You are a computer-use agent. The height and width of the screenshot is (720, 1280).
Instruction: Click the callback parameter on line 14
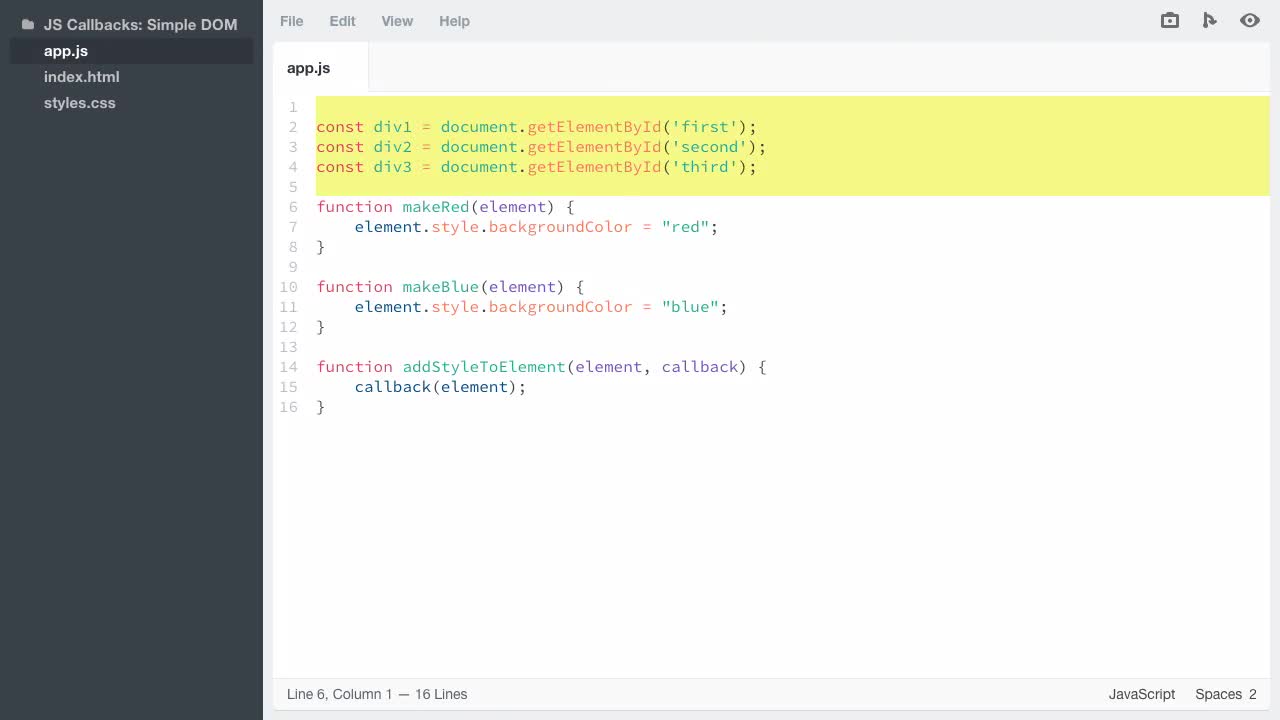(700, 367)
